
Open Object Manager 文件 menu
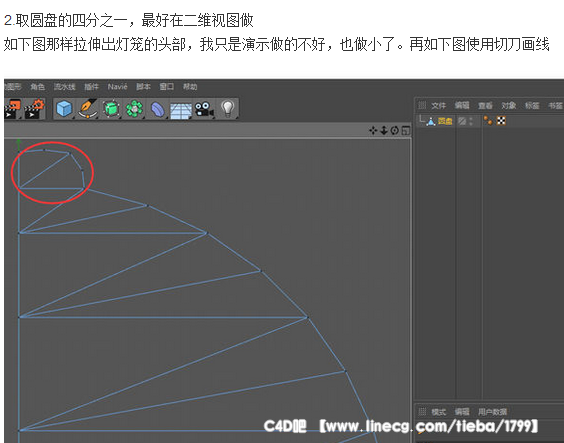coord(438,105)
